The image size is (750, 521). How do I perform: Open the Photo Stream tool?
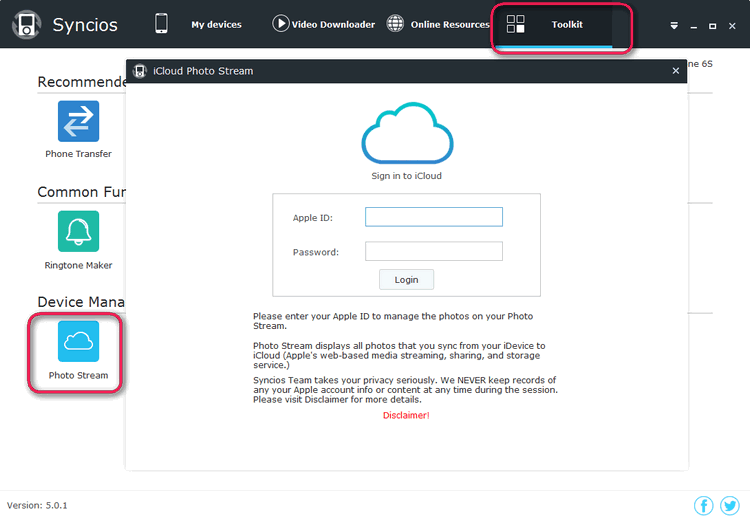tap(78, 341)
